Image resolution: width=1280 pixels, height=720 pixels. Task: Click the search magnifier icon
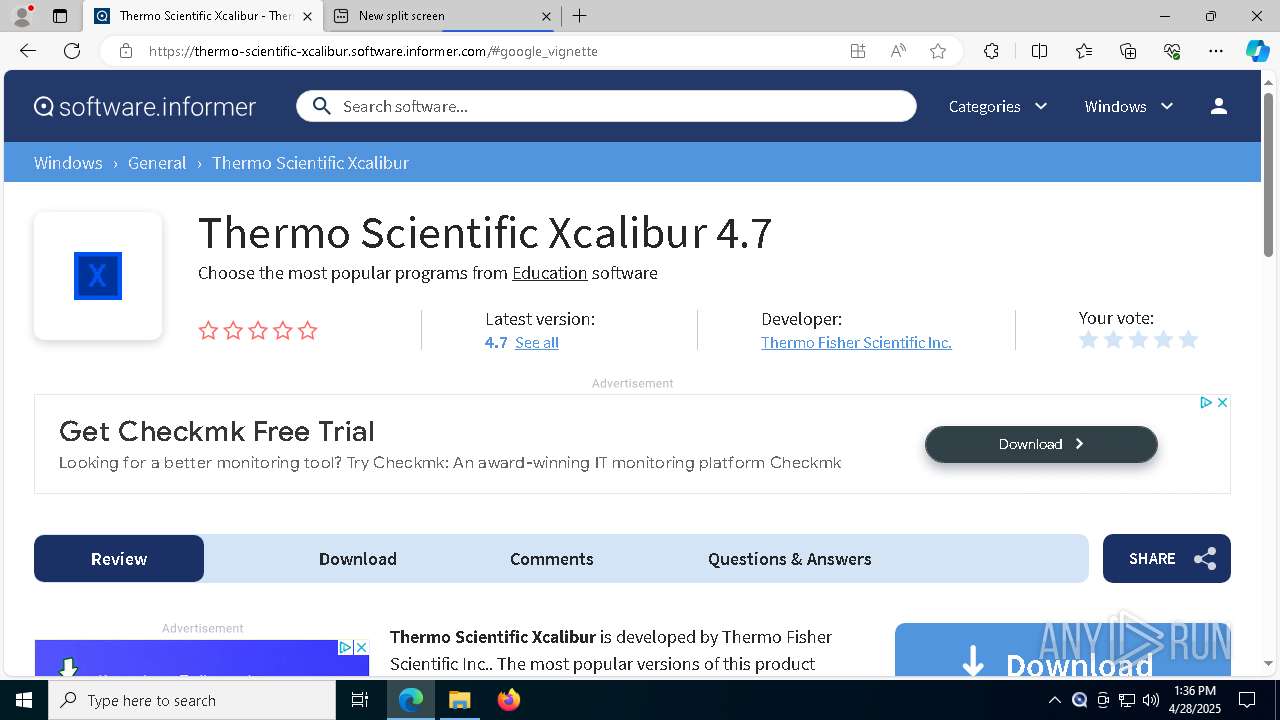point(321,106)
